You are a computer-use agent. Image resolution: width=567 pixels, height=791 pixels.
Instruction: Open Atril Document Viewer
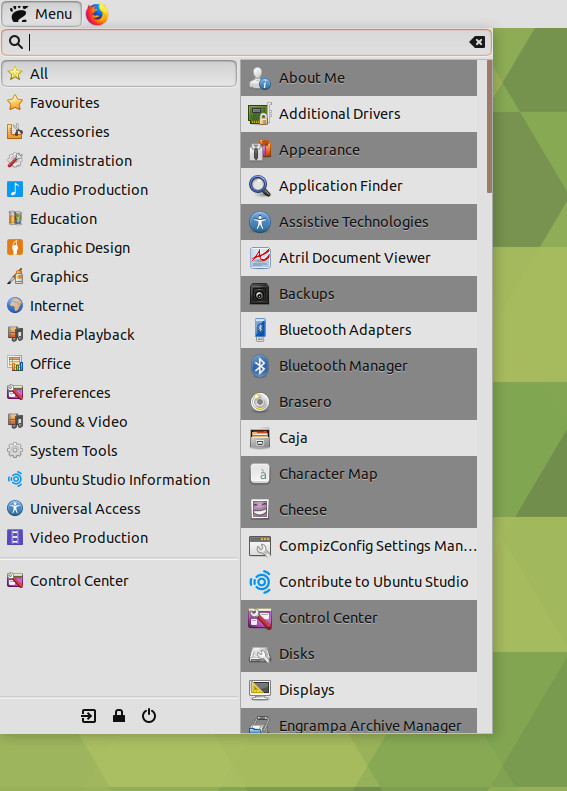tap(359, 258)
